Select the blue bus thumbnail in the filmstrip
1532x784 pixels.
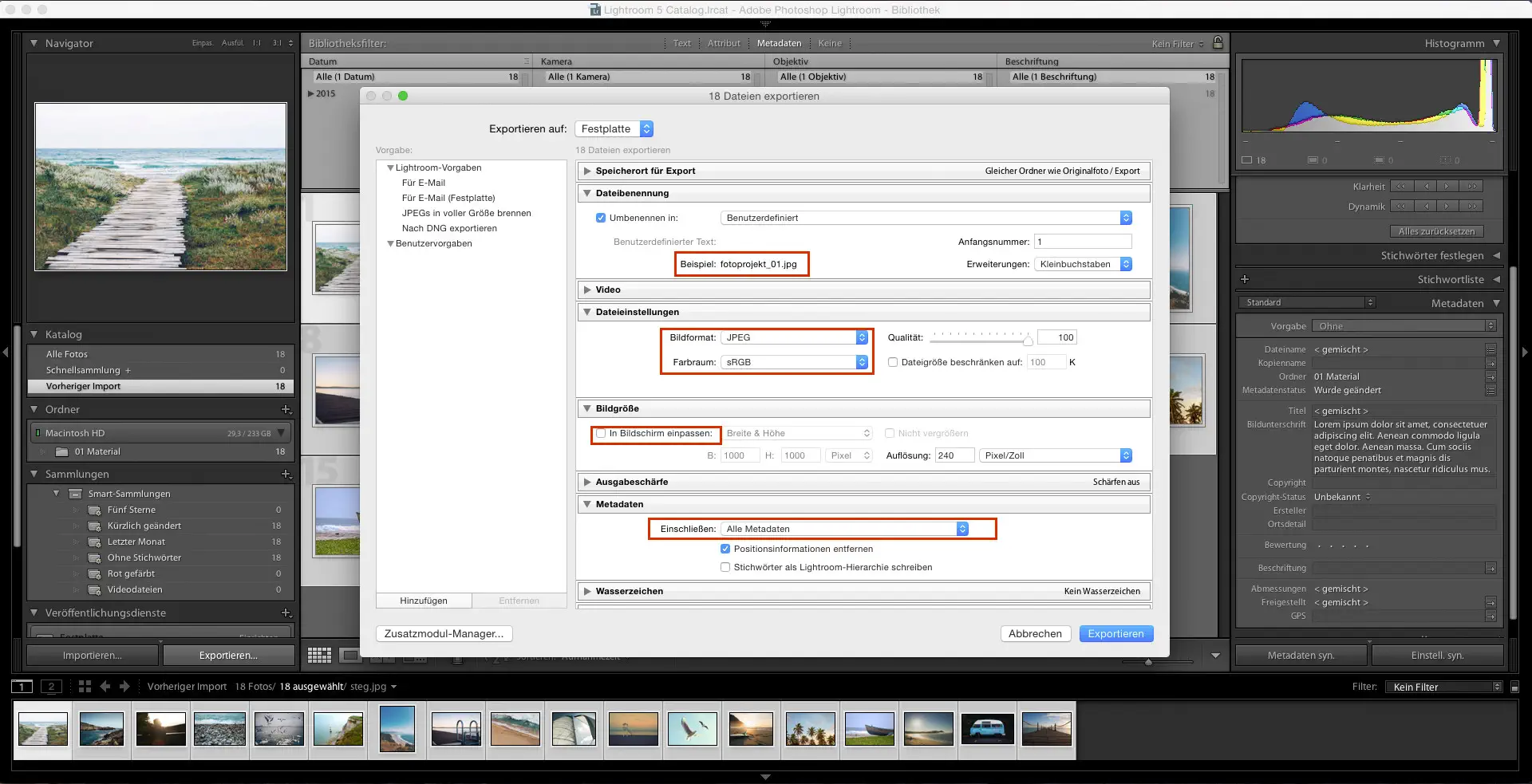click(x=987, y=728)
